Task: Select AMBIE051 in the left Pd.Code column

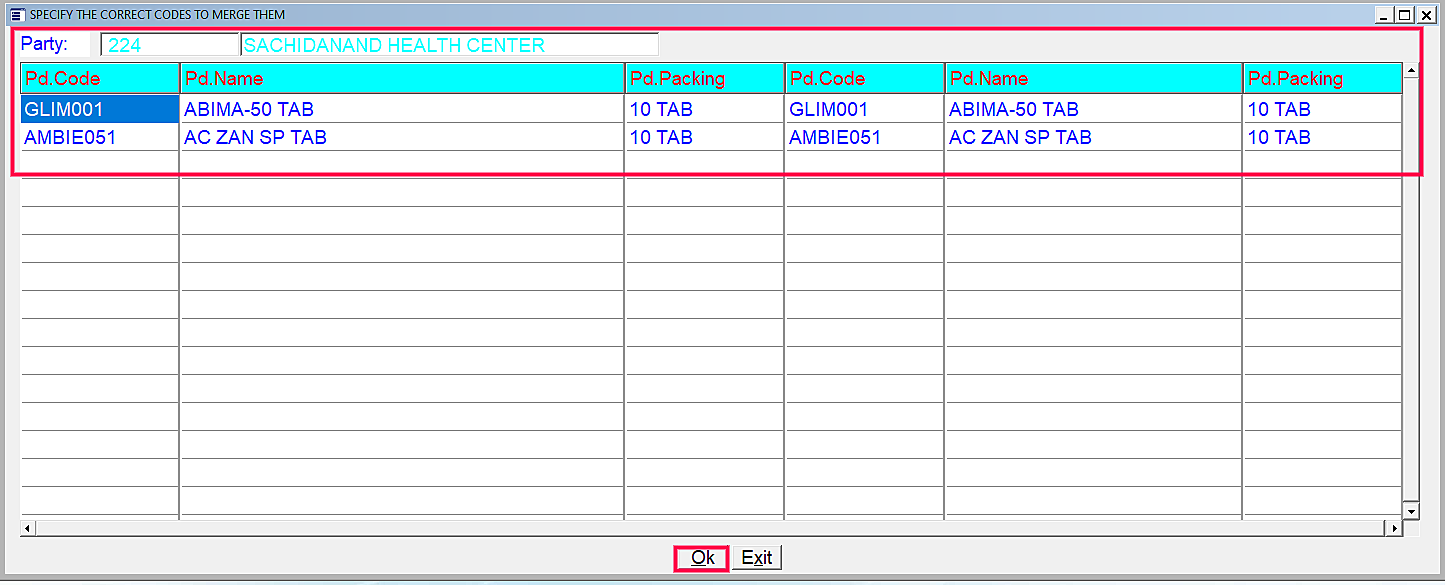Action: [x=100, y=137]
